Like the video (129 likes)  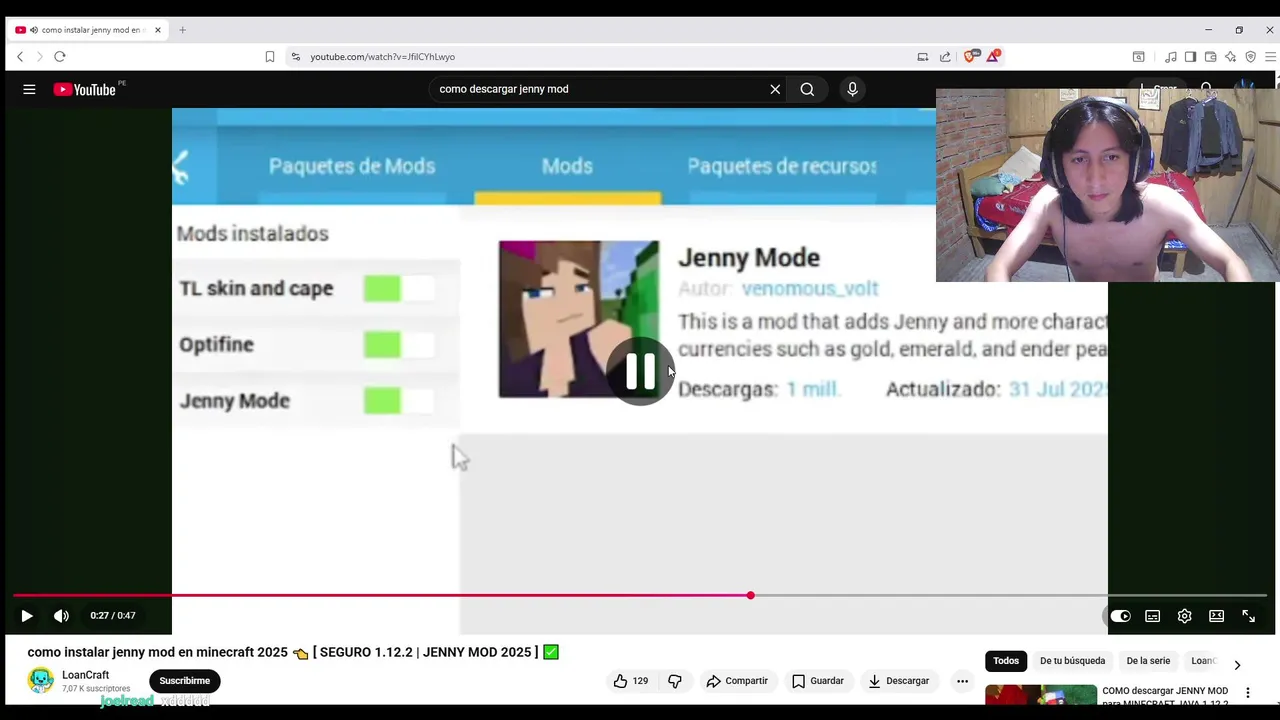[631, 681]
